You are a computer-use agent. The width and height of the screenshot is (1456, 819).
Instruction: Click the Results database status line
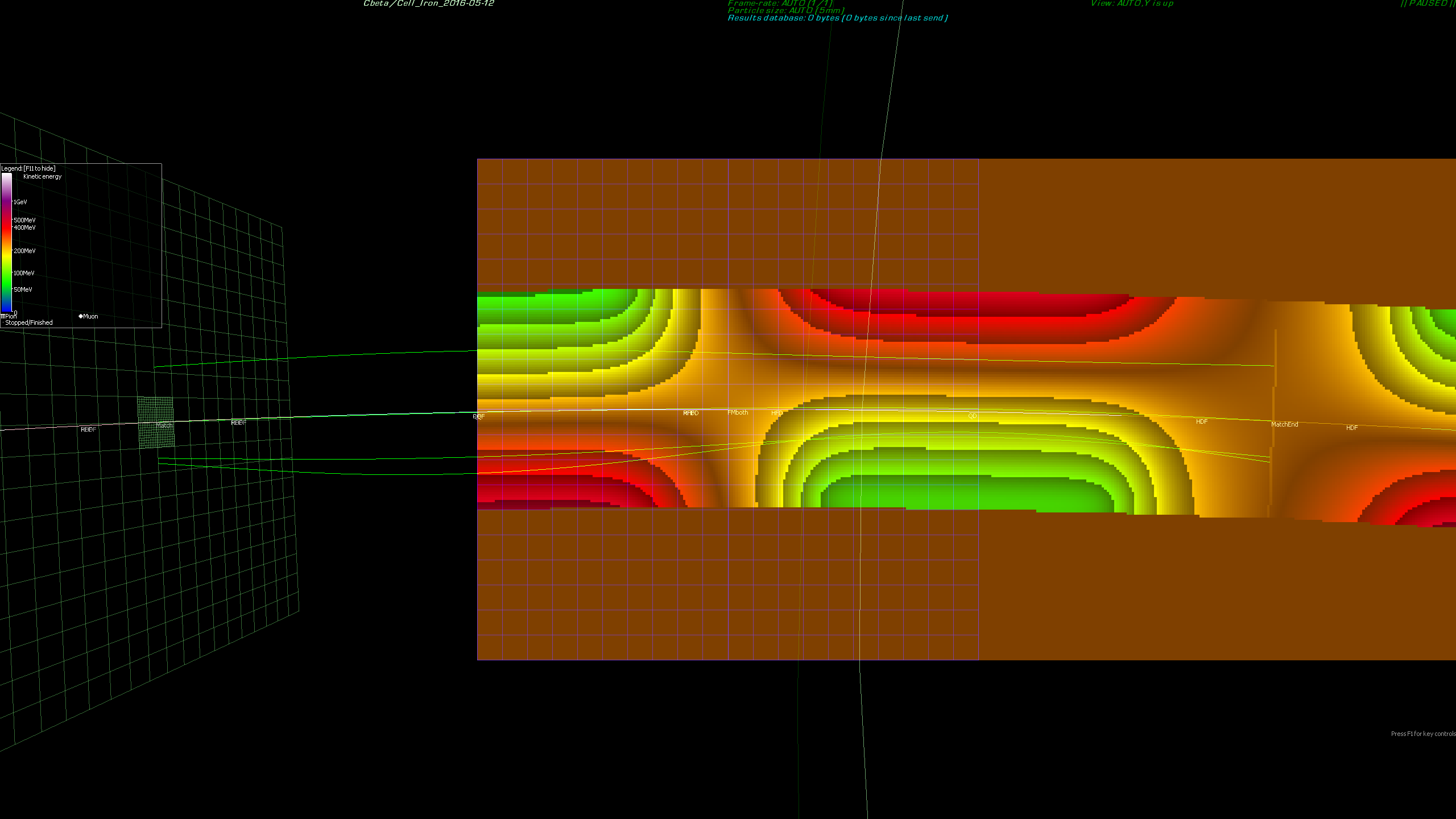(838, 18)
